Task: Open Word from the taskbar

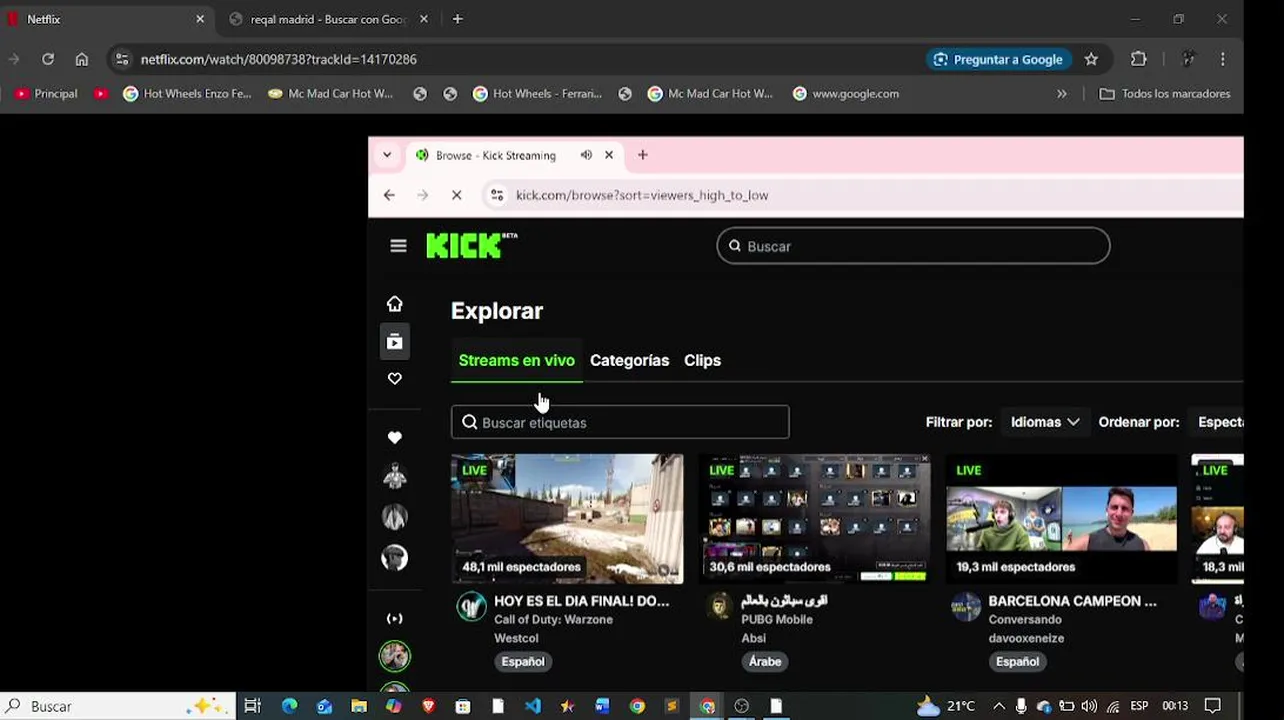Action: 602,706
